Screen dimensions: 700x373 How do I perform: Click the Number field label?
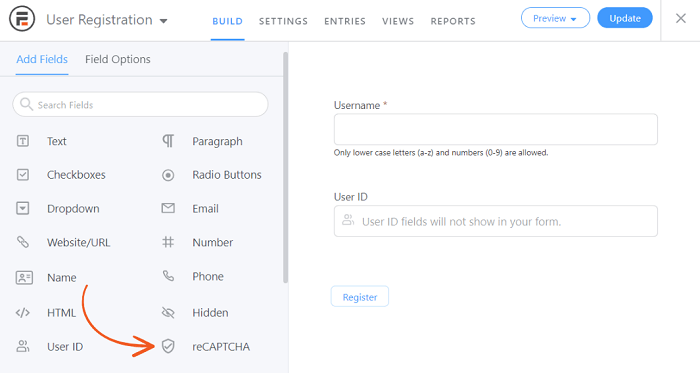tap(212, 243)
